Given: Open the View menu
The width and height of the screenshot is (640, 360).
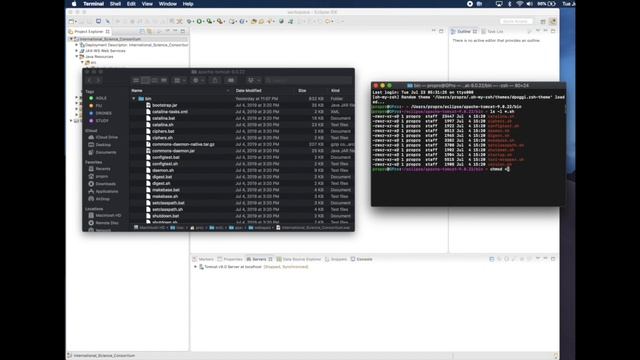Looking at the screenshot, I should [147, 4].
